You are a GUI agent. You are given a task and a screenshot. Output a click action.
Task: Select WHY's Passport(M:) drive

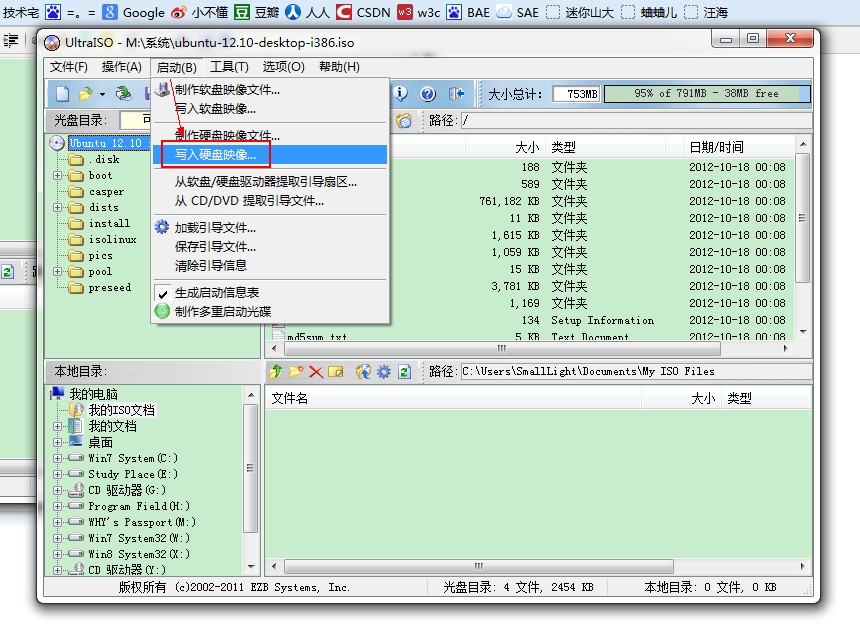coord(142,522)
